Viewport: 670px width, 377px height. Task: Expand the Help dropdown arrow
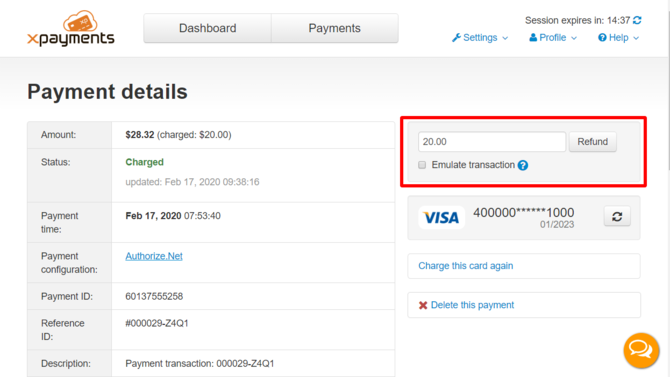tap(636, 38)
